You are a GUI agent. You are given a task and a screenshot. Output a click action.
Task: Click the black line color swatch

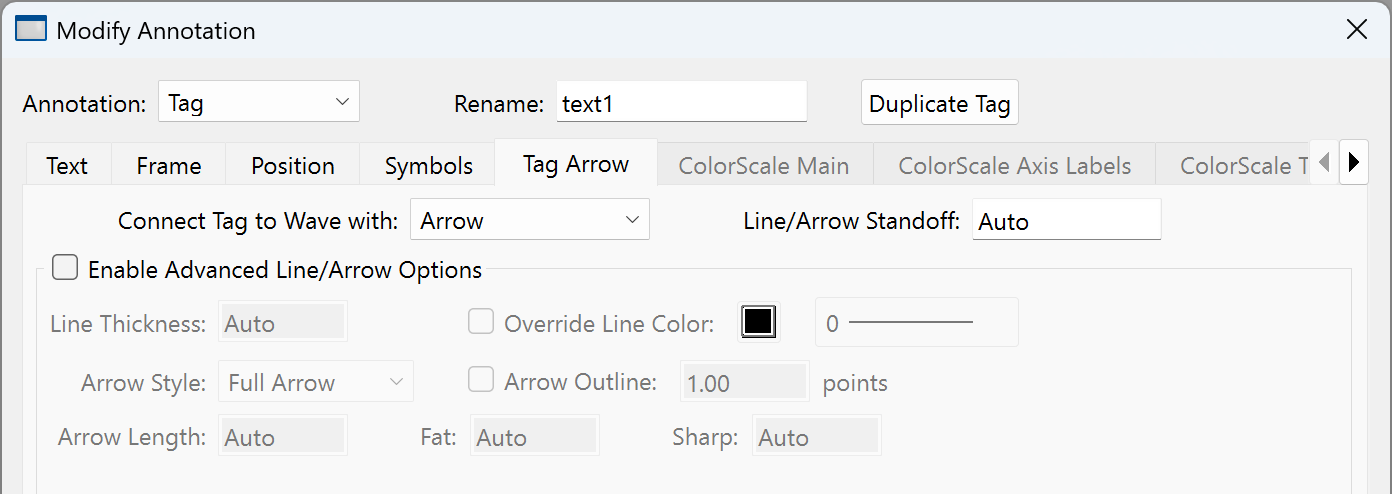[757, 322]
